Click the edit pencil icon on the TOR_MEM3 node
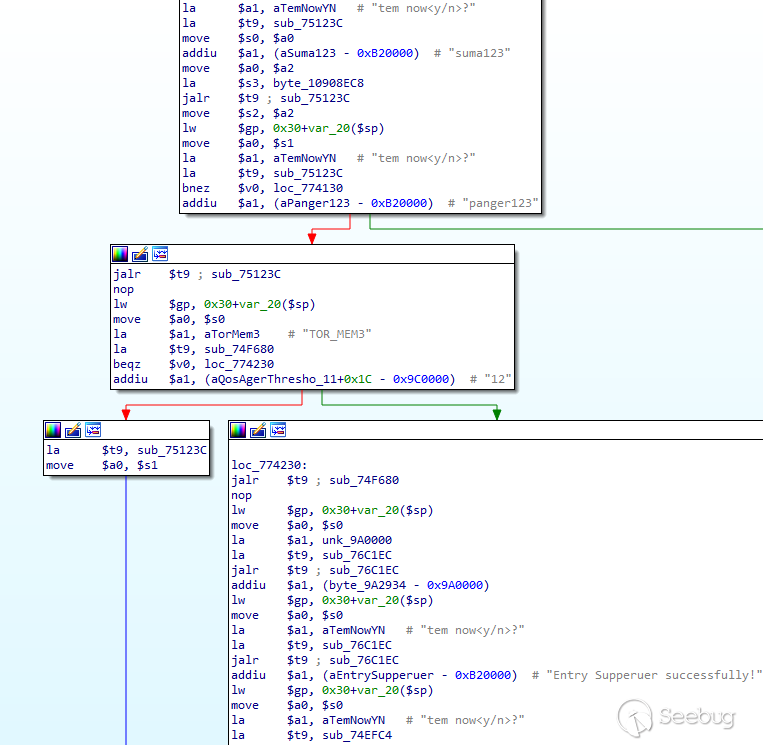The width and height of the screenshot is (763, 745). 140,254
